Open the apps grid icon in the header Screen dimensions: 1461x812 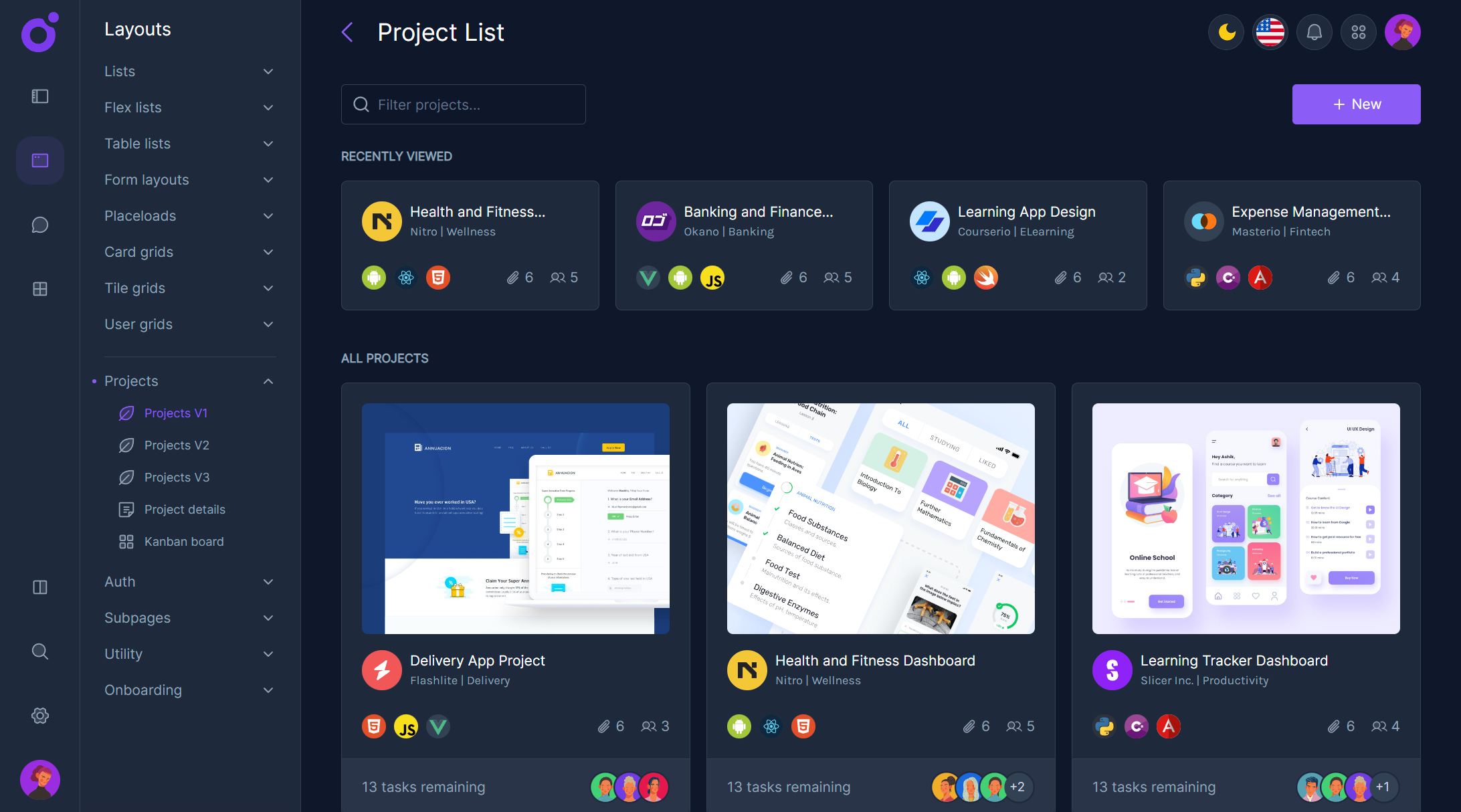tap(1358, 31)
